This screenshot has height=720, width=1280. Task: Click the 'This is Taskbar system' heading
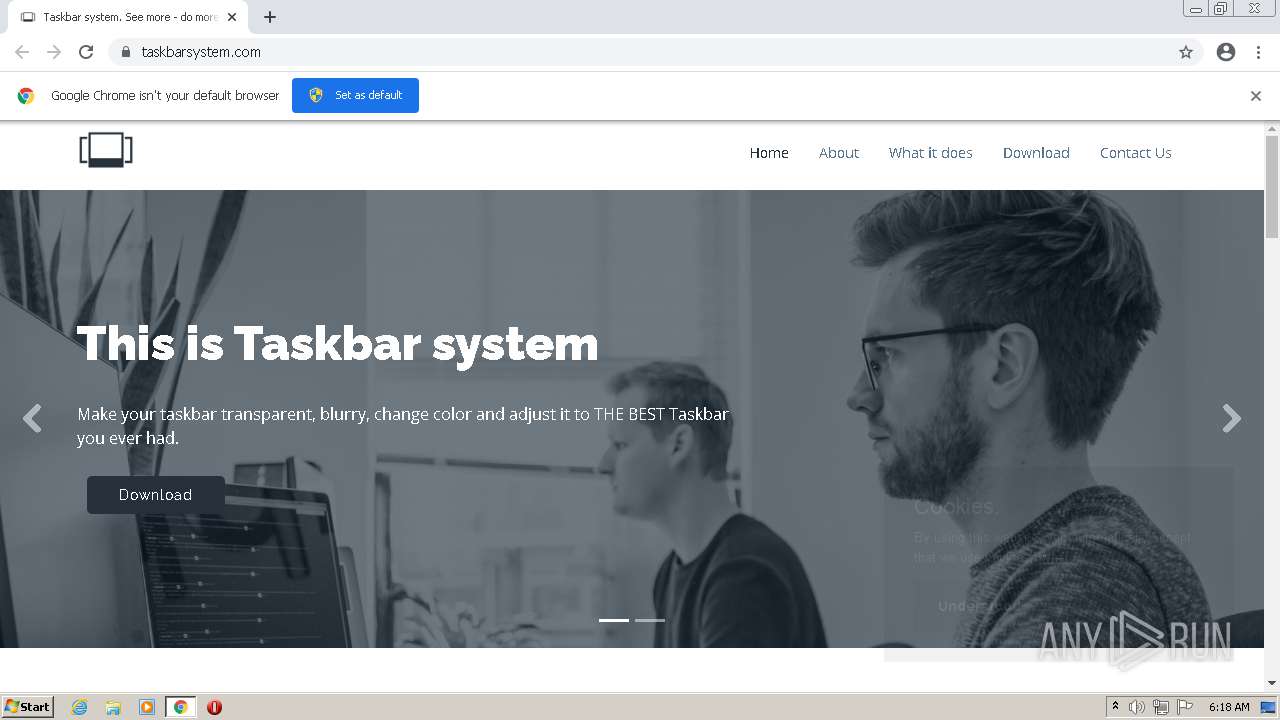click(x=337, y=344)
